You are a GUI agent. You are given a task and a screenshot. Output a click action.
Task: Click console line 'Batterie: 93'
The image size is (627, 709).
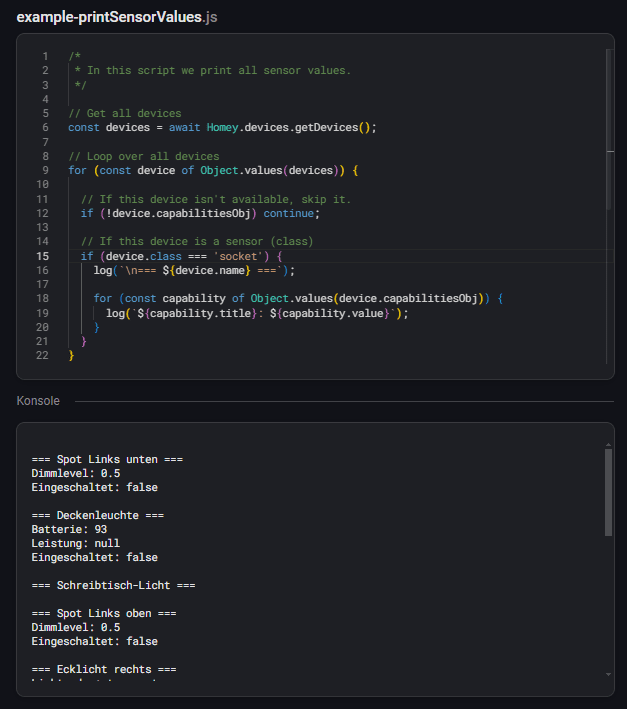[x=69, y=529]
